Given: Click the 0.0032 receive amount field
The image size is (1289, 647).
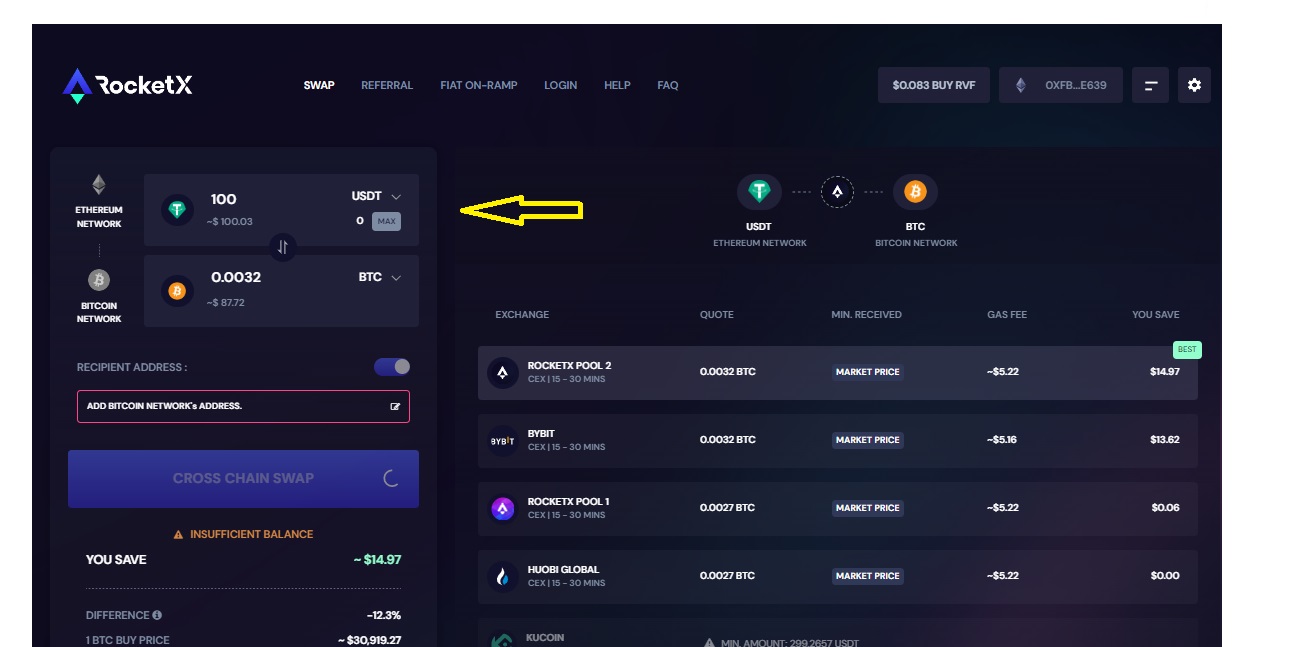Looking at the screenshot, I should pyautogui.click(x=236, y=277).
